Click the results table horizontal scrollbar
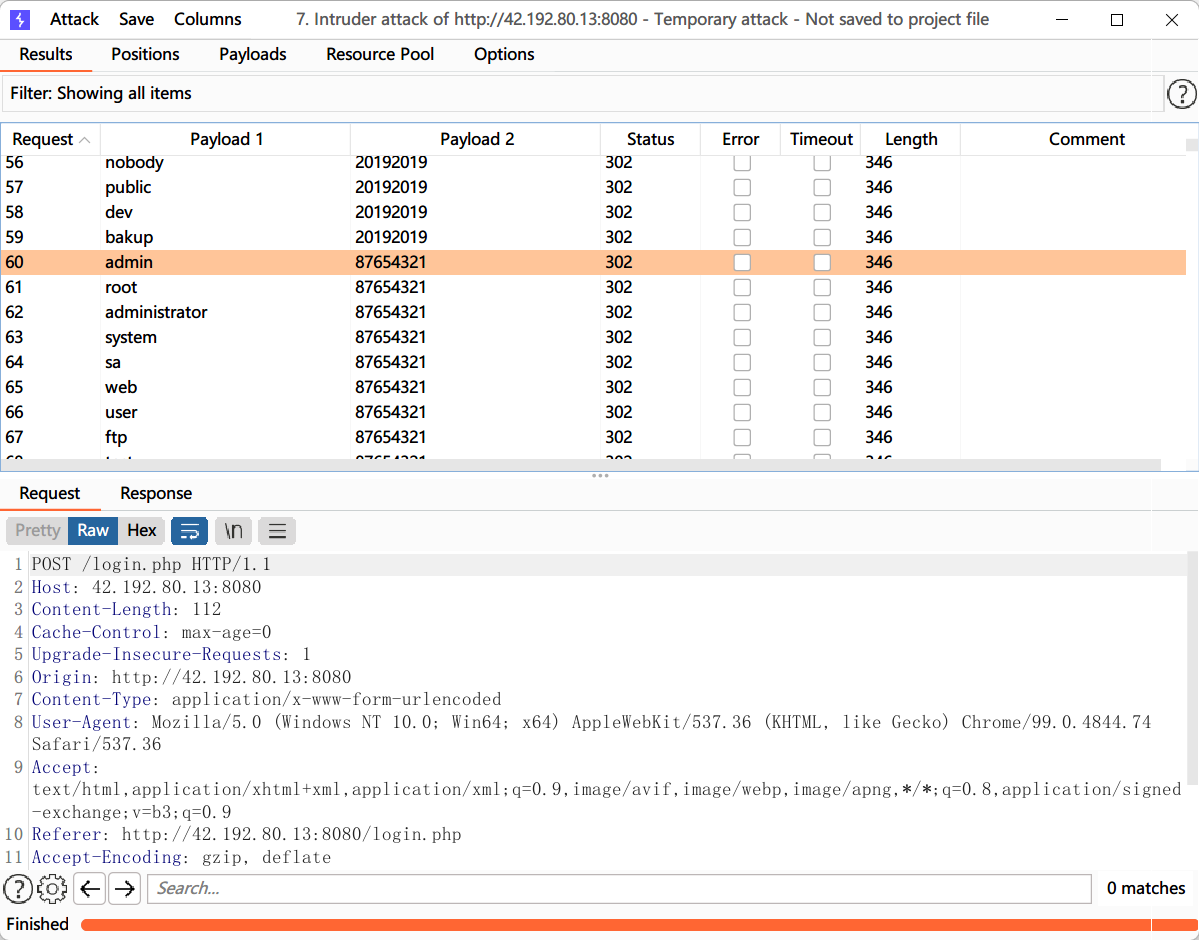The image size is (1199, 940). pos(581,465)
